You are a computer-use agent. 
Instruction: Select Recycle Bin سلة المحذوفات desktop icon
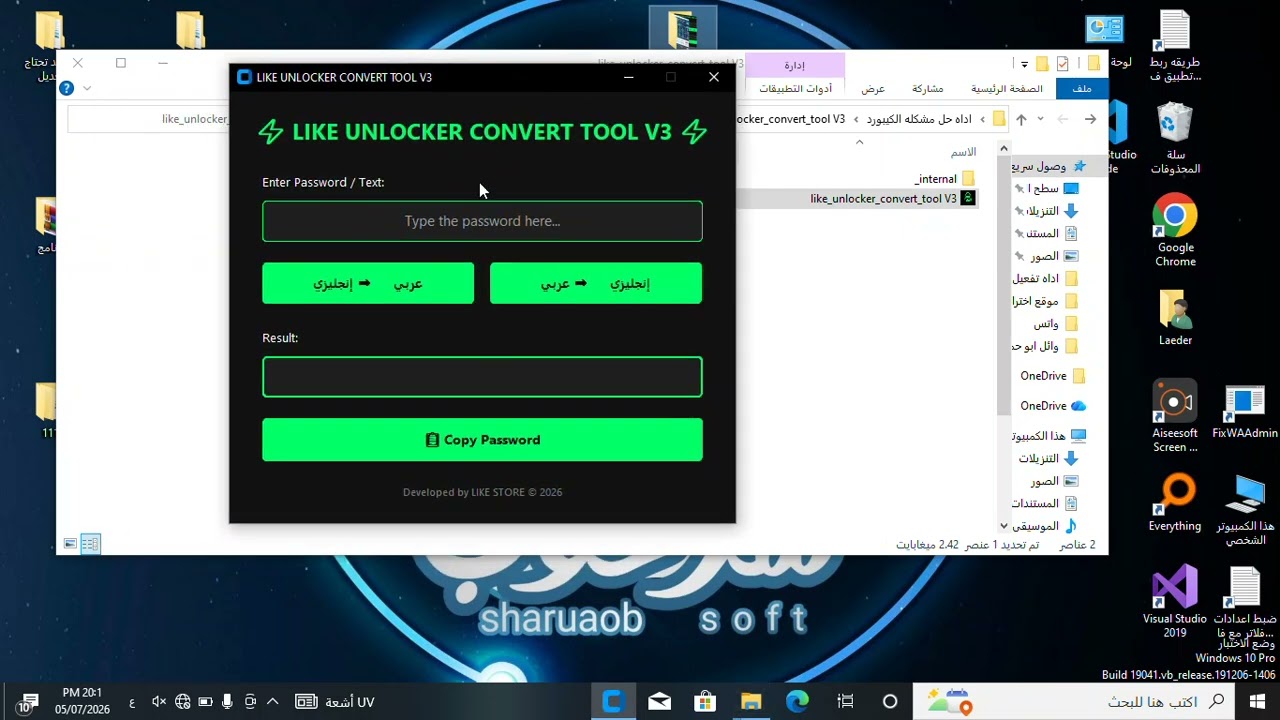point(1175,140)
